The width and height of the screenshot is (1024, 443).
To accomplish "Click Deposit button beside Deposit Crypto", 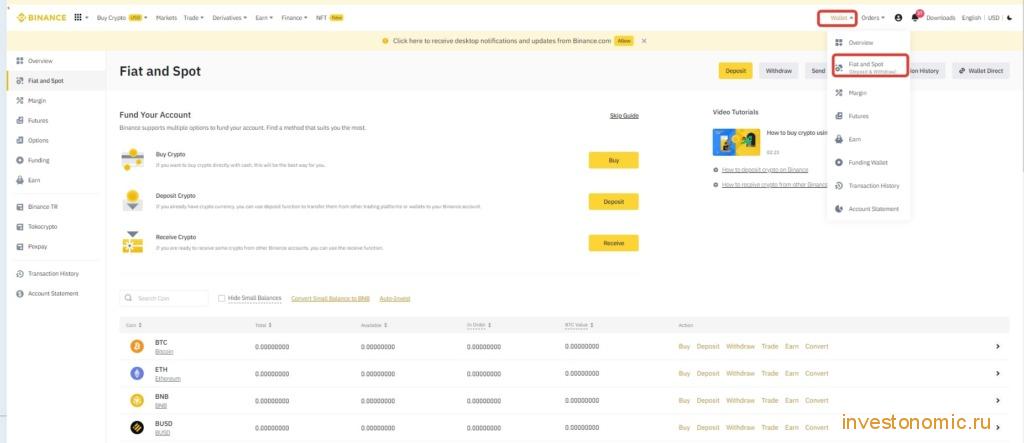I will pos(613,202).
